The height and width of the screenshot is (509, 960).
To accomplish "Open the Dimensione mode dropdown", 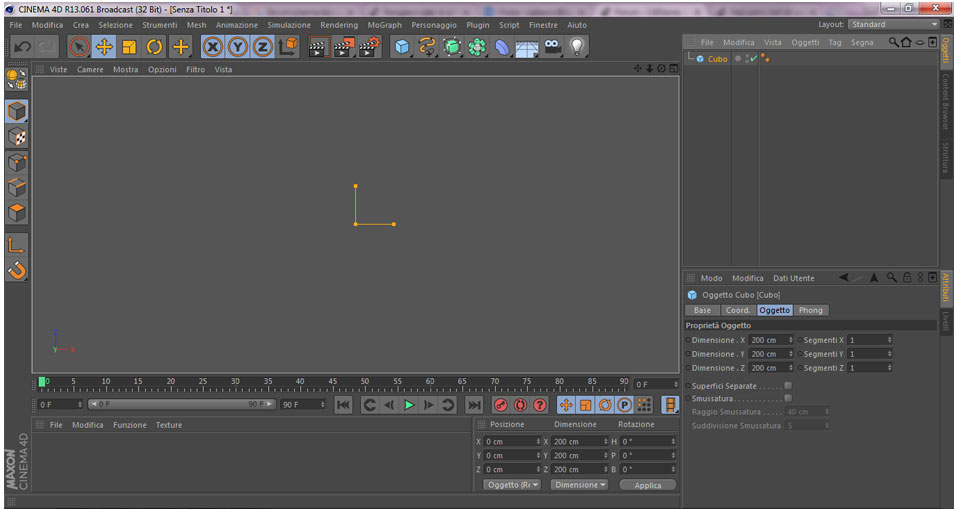I will pos(579,484).
